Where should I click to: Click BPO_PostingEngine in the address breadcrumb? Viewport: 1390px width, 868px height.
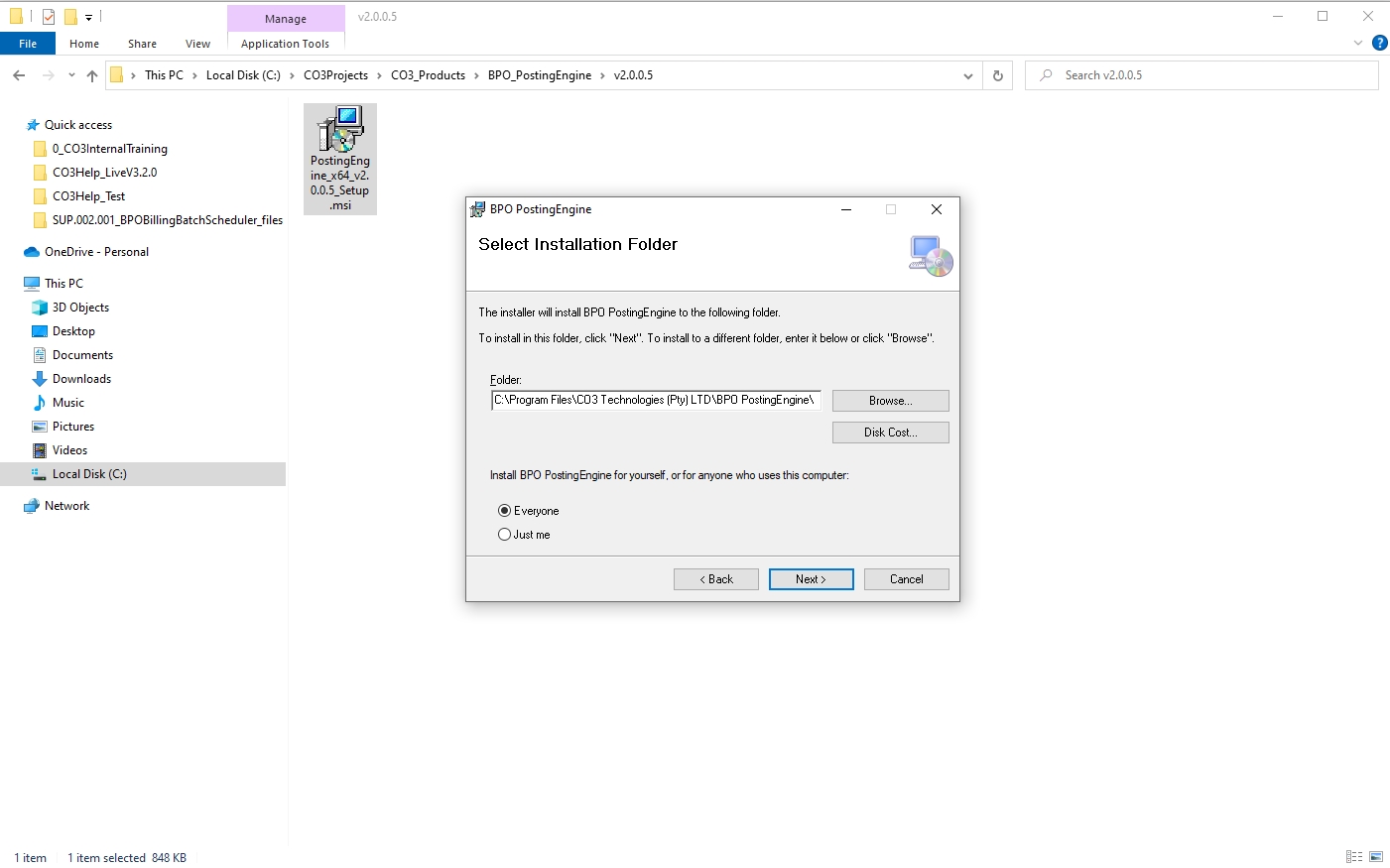[539, 75]
